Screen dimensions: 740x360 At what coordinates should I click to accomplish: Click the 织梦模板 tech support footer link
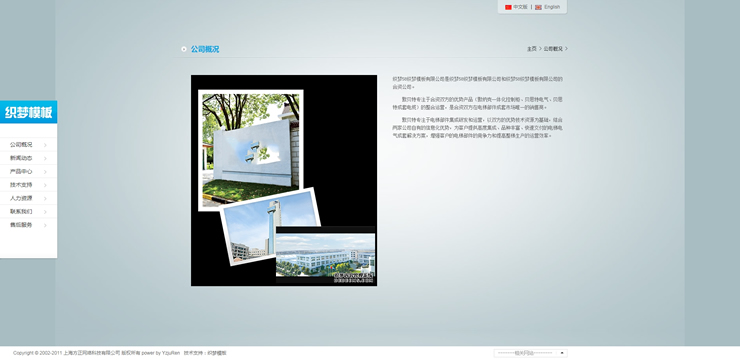coord(217,353)
